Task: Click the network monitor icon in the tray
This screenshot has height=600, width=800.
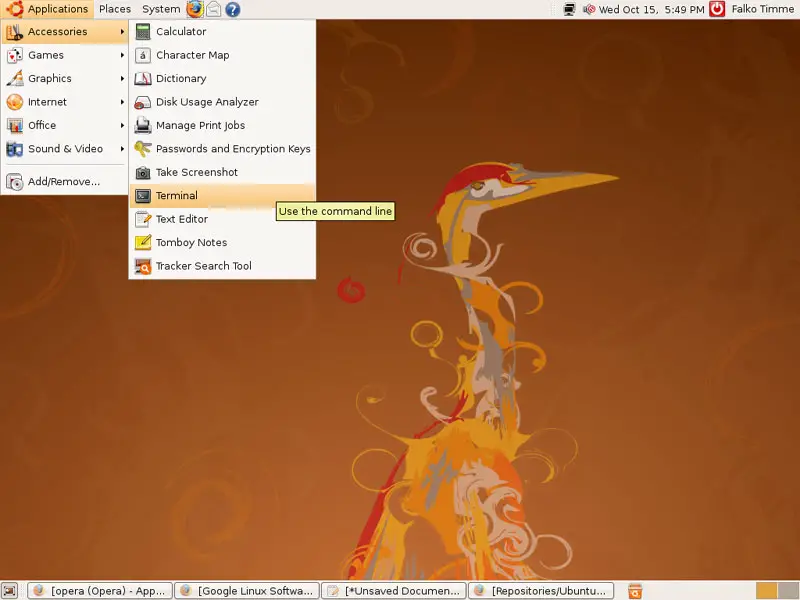Action: click(x=569, y=9)
